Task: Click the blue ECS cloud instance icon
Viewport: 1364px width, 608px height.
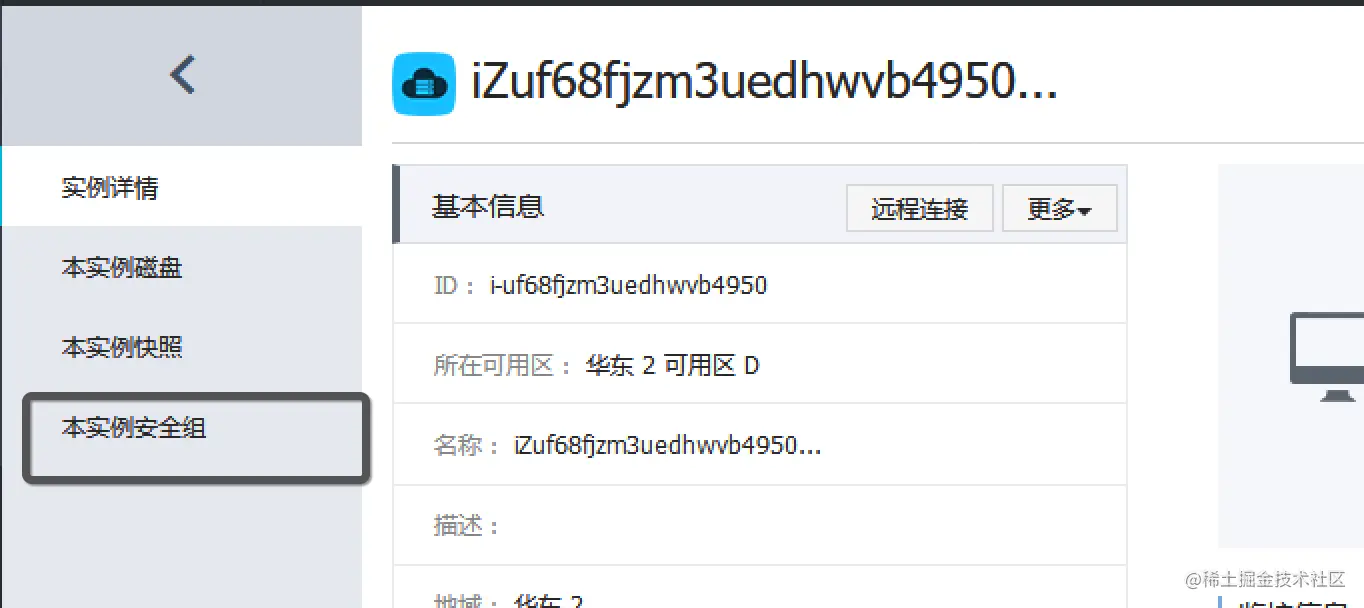Action: pos(424,84)
